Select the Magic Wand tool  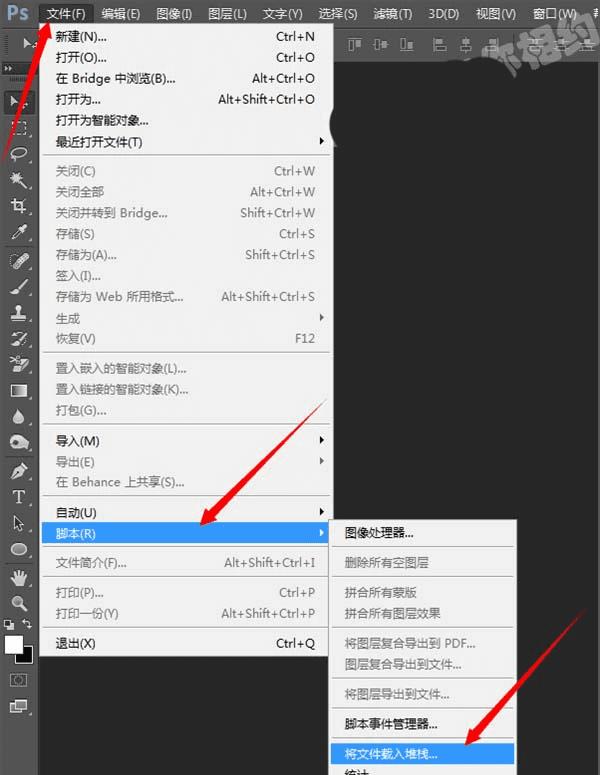click(x=19, y=179)
